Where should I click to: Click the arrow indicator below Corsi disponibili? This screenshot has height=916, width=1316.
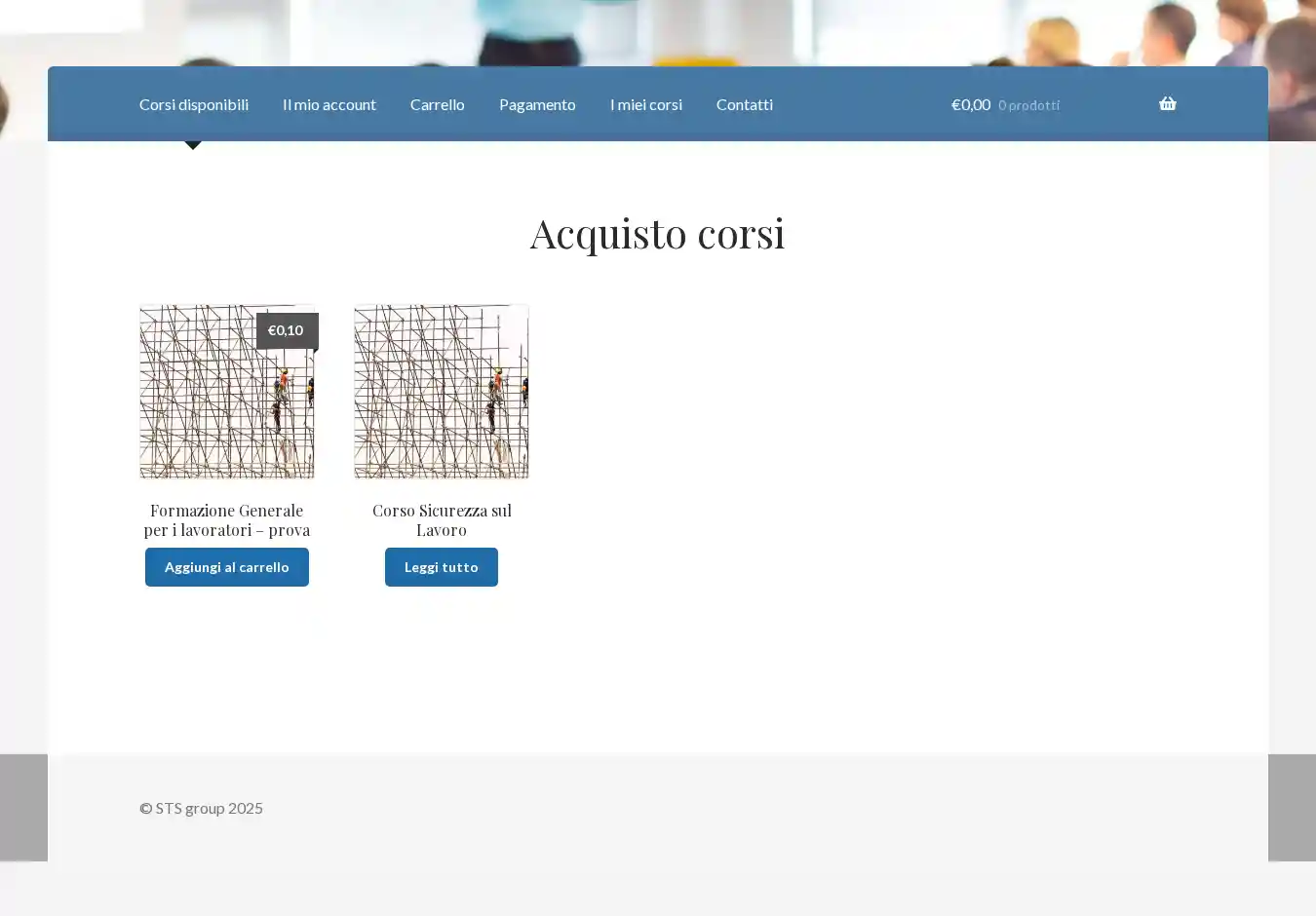pos(193,145)
